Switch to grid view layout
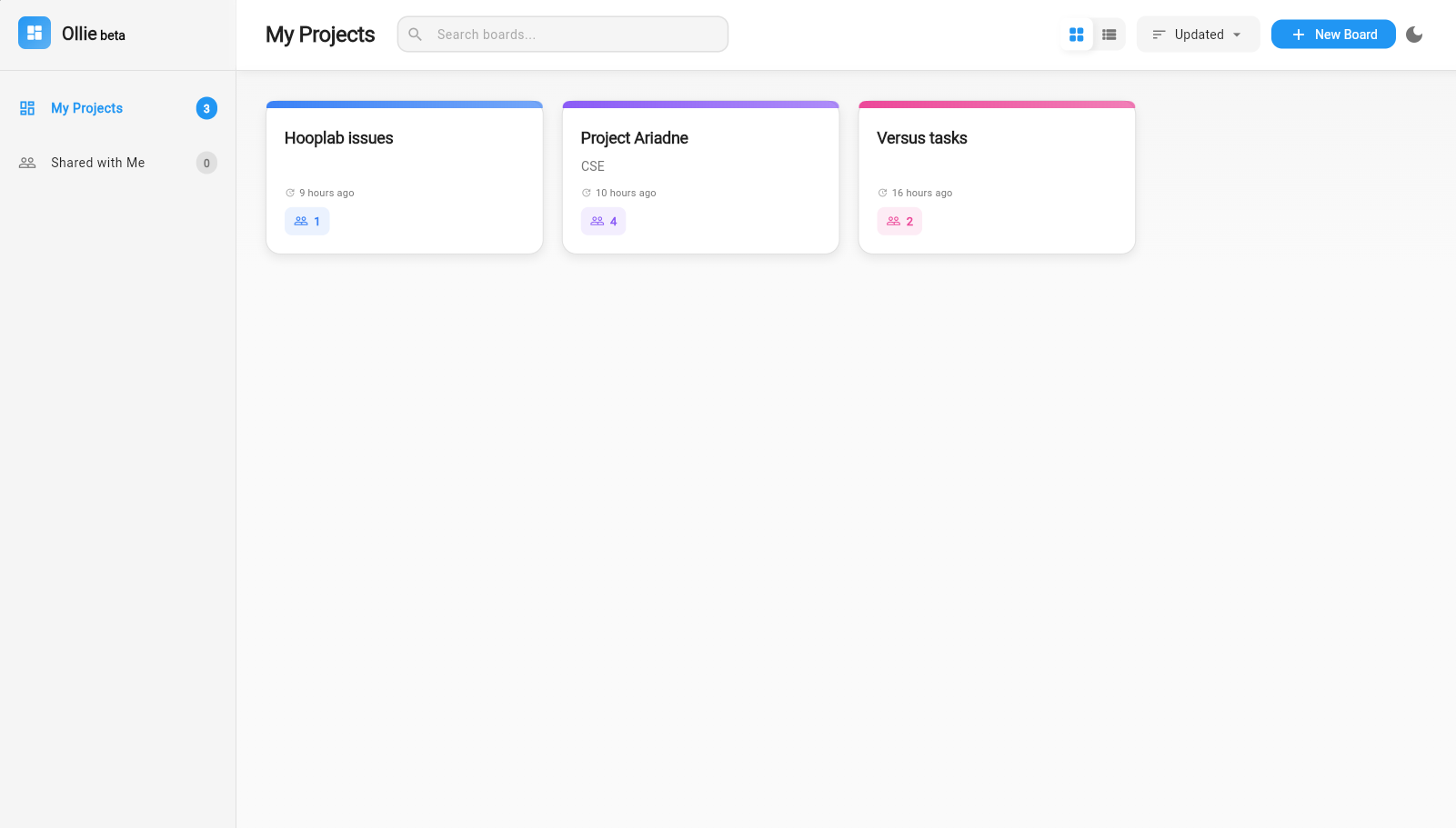This screenshot has height=828, width=1456. pos(1076,34)
